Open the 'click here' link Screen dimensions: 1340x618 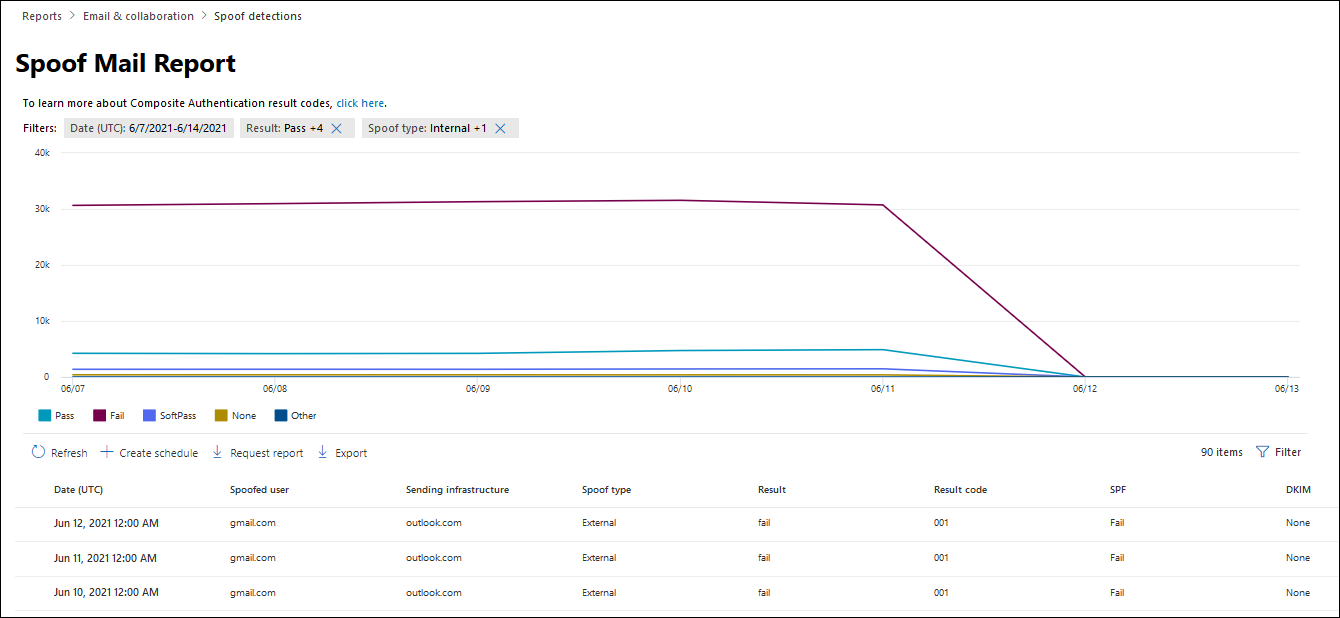360,103
